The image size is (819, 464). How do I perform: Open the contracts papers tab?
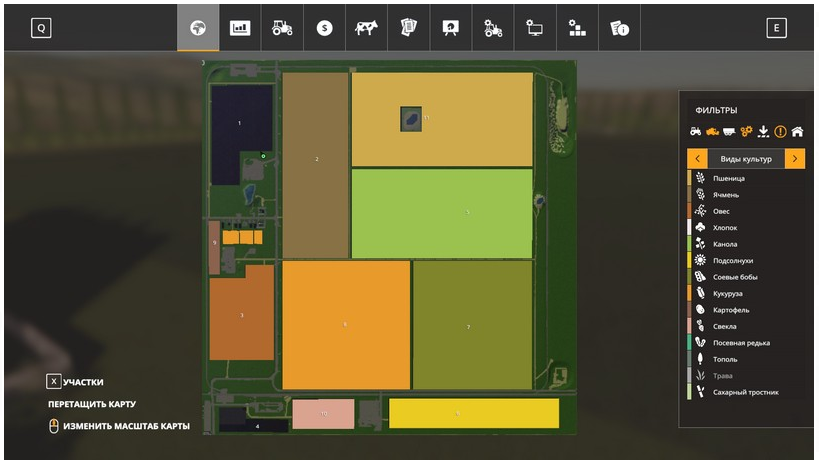click(x=408, y=28)
